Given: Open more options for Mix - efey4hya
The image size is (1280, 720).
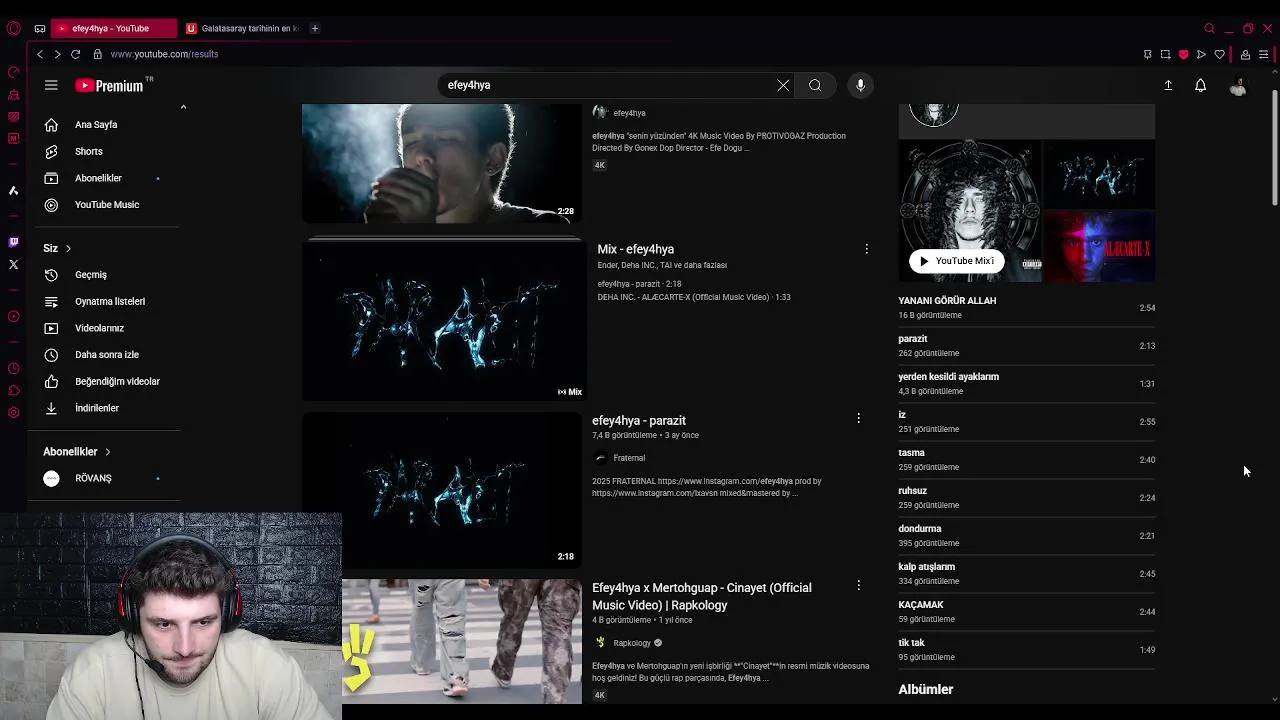Looking at the screenshot, I should pos(866,249).
